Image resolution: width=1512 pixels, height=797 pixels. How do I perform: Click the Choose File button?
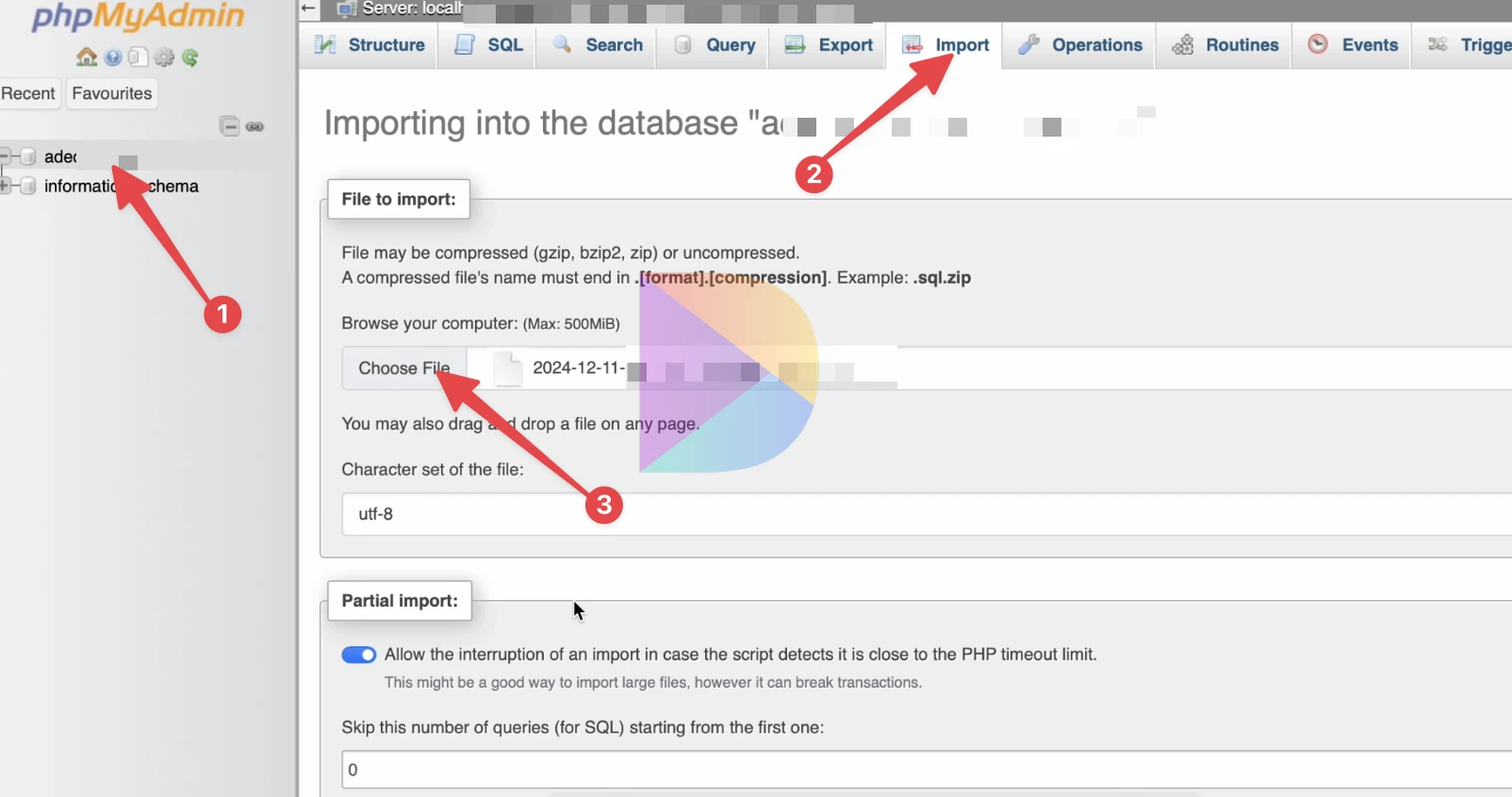pyautogui.click(x=404, y=368)
